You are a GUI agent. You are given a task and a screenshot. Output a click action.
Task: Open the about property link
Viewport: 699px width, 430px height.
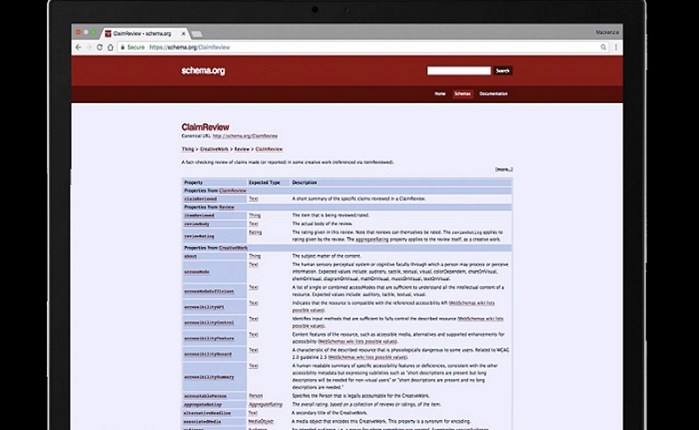click(190, 256)
